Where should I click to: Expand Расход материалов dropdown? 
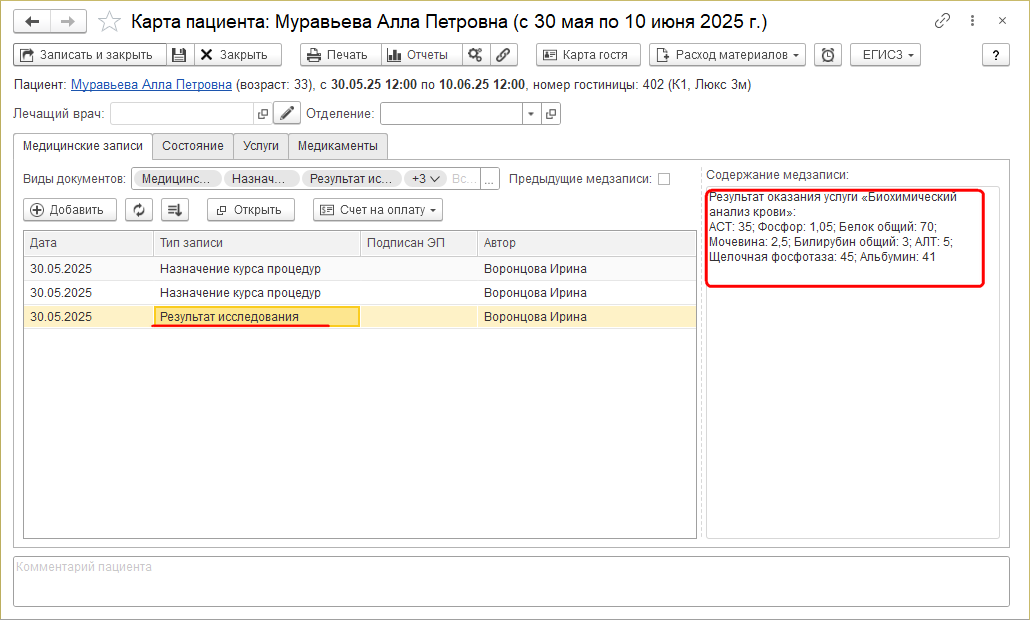pos(727,55)
